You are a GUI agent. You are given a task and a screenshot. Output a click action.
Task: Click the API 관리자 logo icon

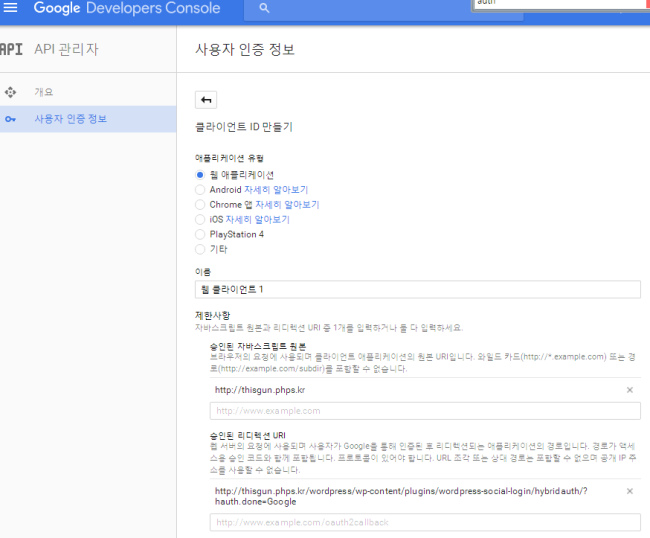pos(12,49)
